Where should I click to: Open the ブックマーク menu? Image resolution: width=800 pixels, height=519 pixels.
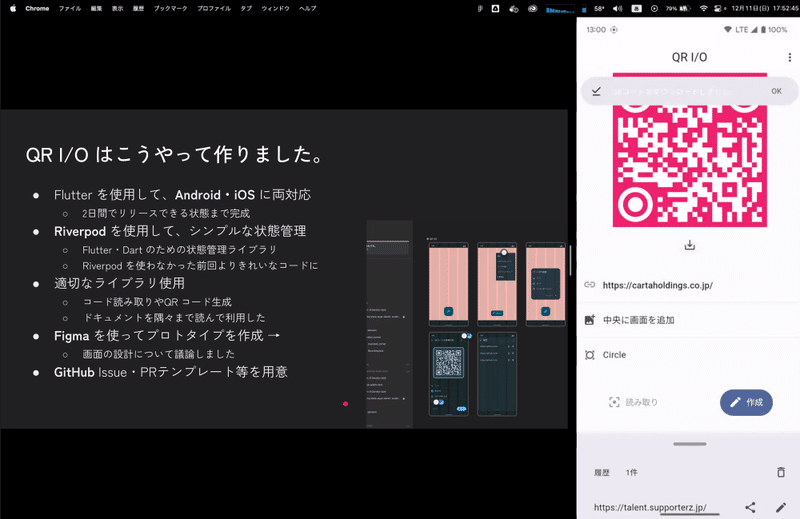pos(170,8)
